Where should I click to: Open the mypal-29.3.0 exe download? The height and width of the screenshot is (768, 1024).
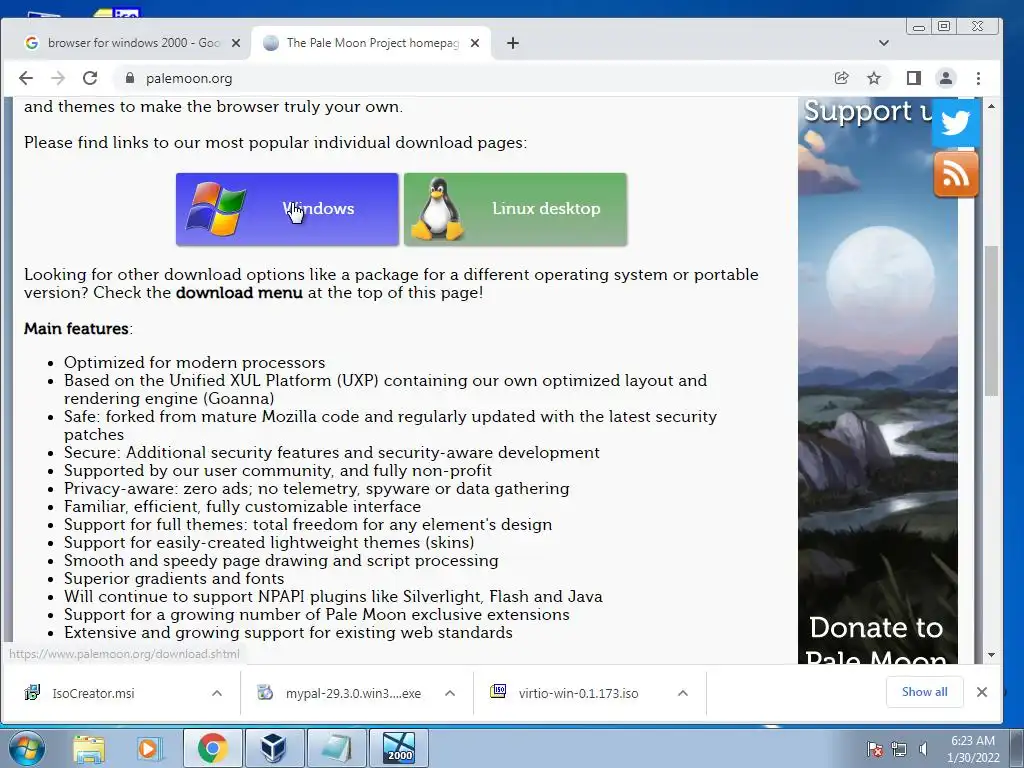pyautogui.click(x=353, y=694)
